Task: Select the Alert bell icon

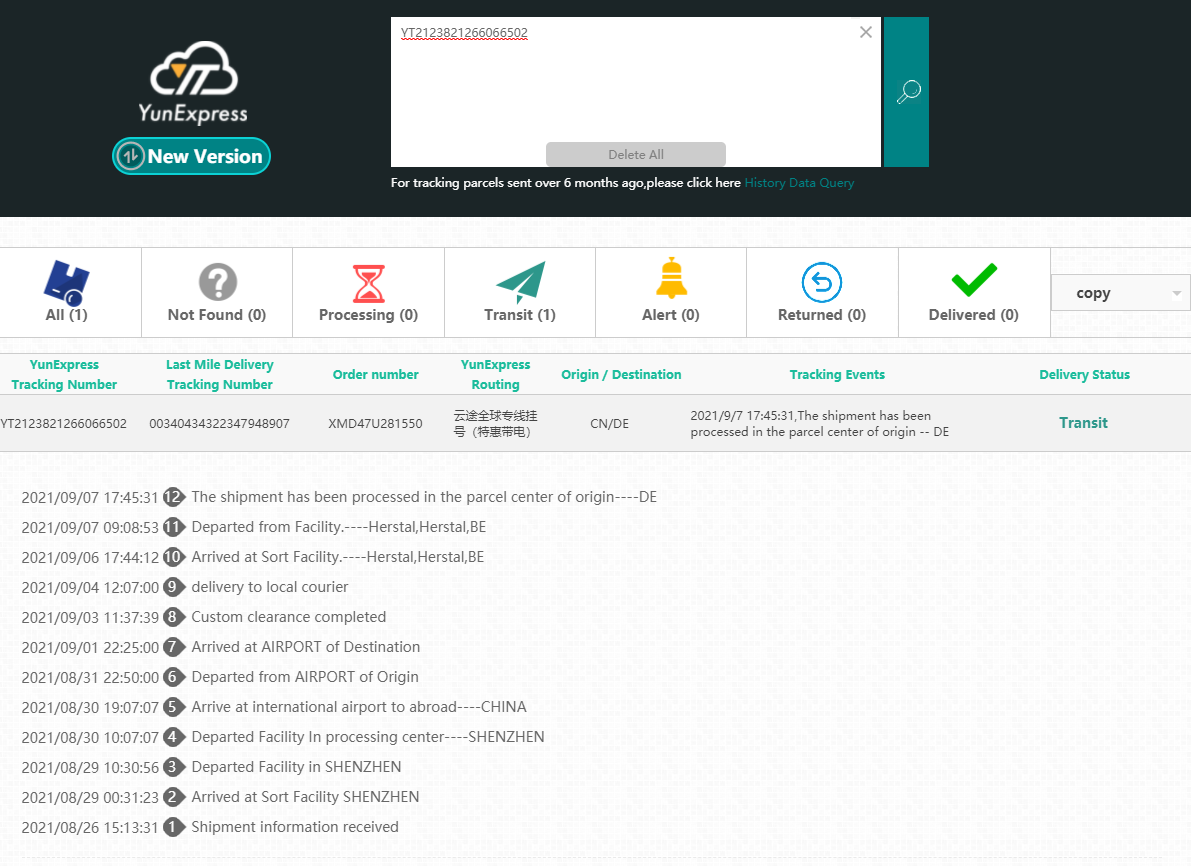Action: pyautogui.click(x=671, y=279)
